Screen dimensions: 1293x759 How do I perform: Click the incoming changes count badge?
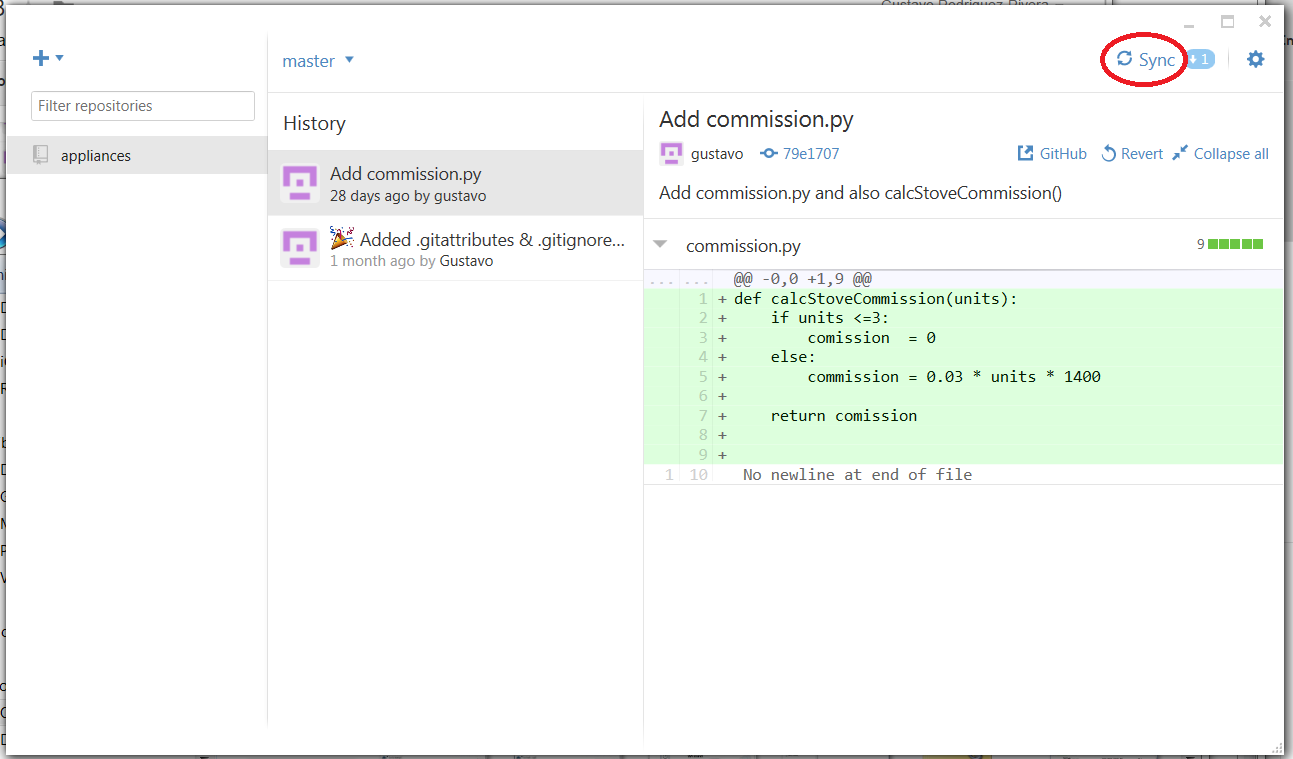click(x=1200, y=60)
